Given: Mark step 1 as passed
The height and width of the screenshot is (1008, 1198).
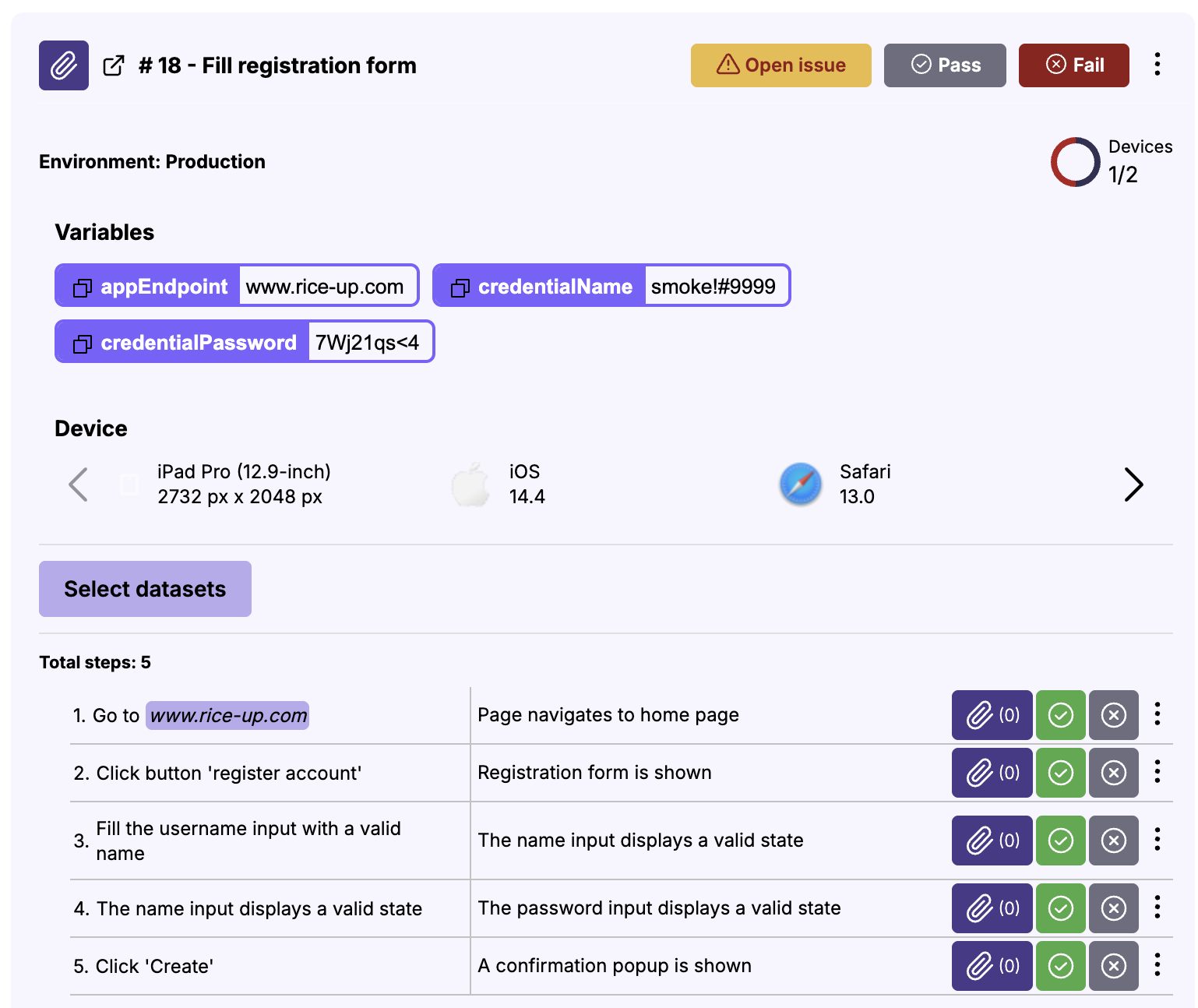Looking at the screenshot, I should (1060, 714).
